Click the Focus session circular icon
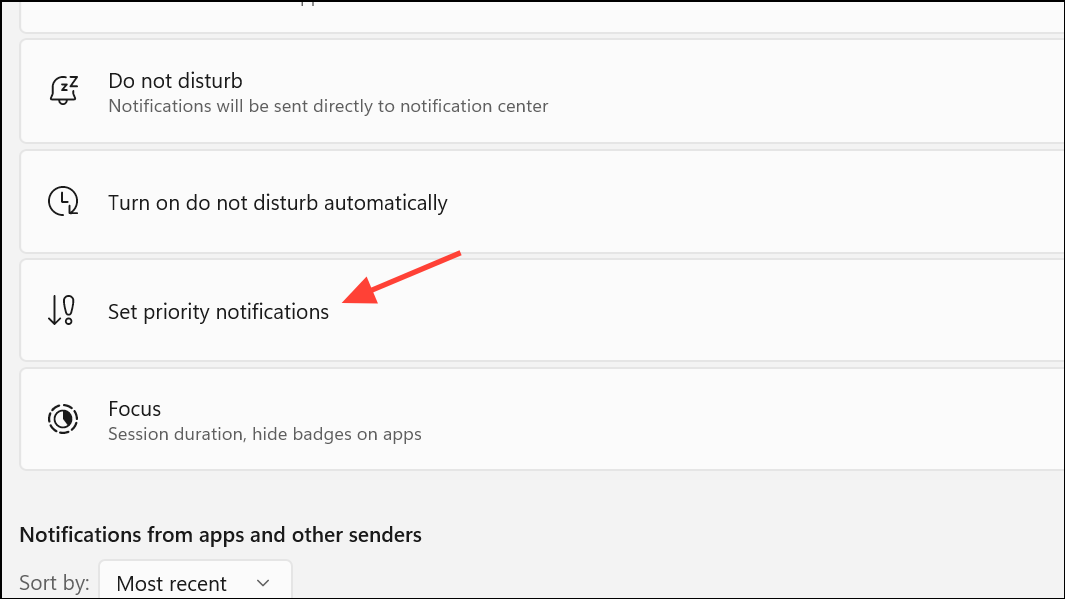 pos(63,419)
